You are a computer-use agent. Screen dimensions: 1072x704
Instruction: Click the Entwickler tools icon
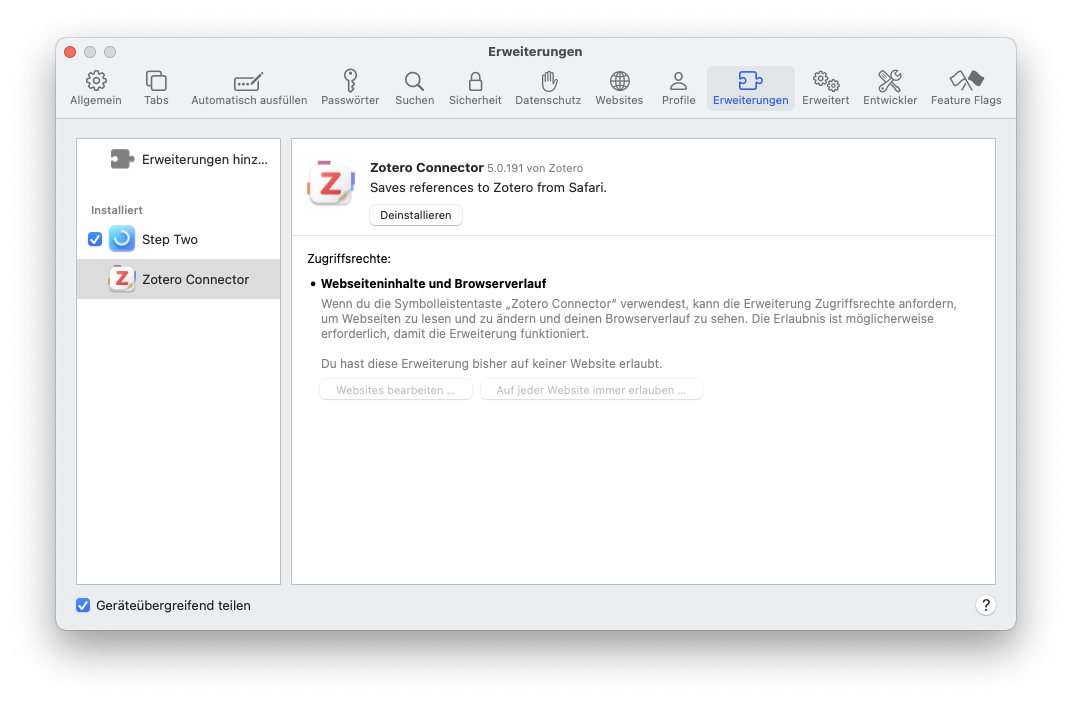(x=889, y=81)
